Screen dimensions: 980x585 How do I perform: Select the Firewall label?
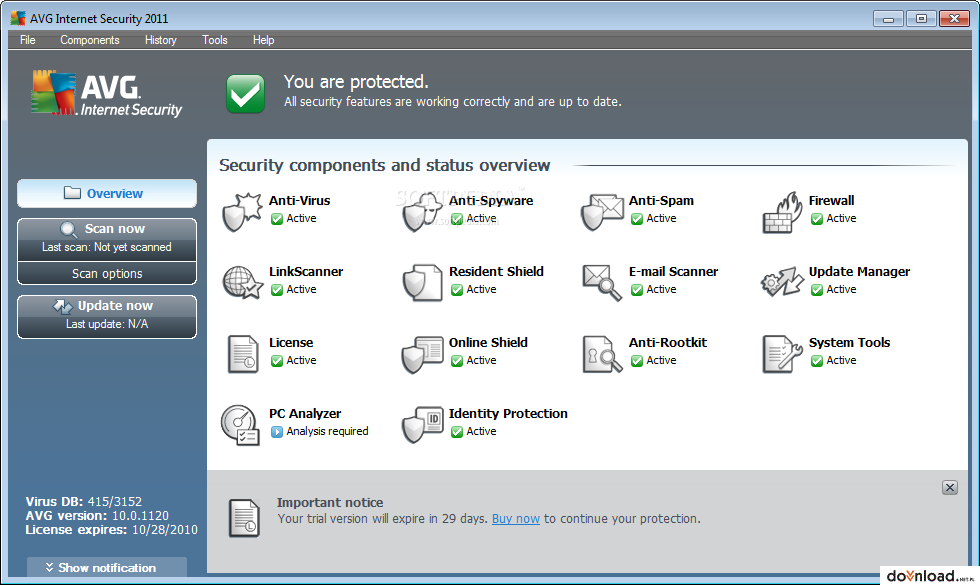click(831, 201)
